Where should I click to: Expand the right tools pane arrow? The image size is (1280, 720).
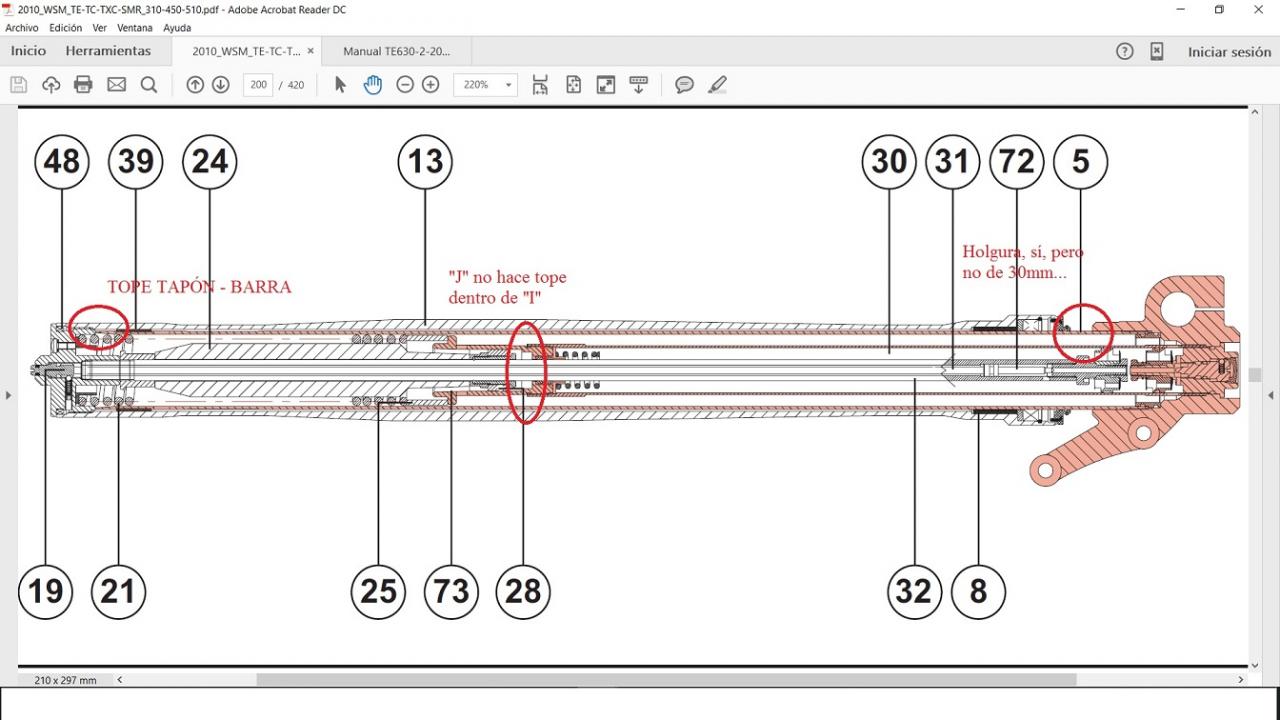coord(1271,395)
